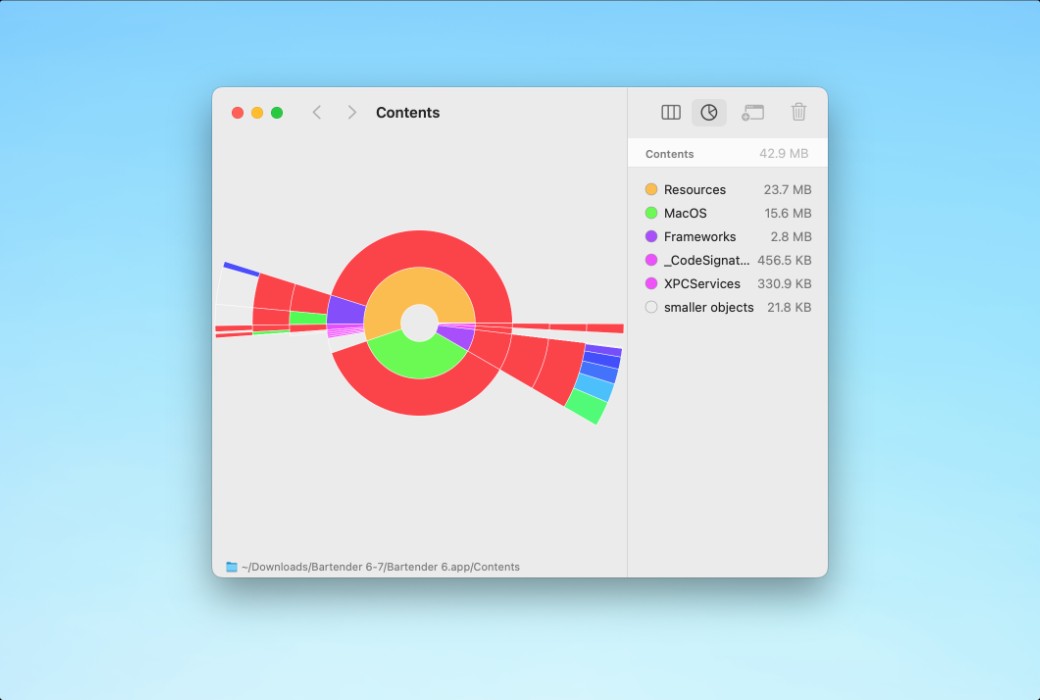1040x700 pixels.
Task: Click the green MacOS legend dot
Action: pyautogui.click(x=651, y=213)
